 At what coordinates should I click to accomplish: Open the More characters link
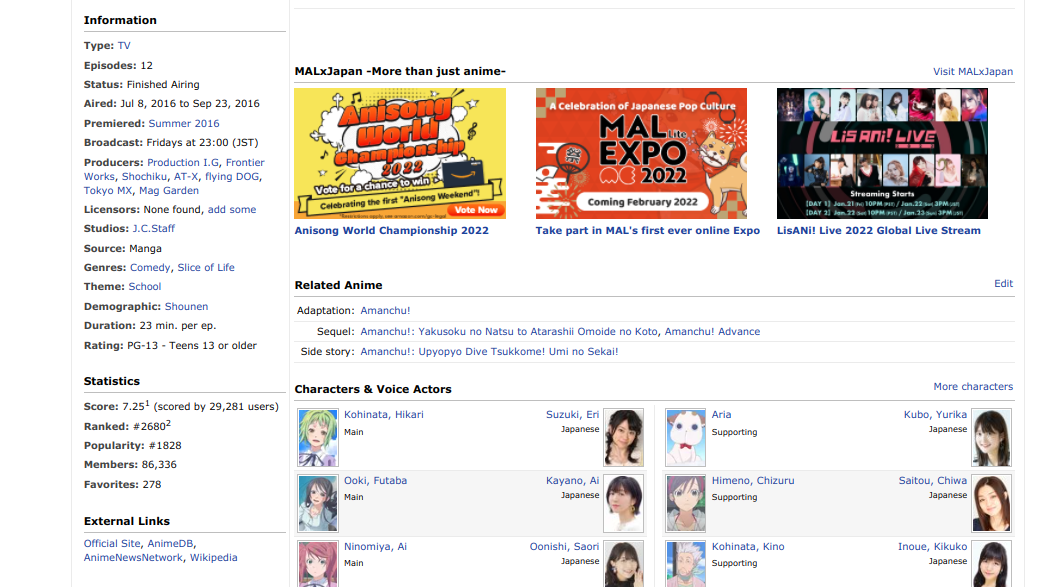pos(973,387)
